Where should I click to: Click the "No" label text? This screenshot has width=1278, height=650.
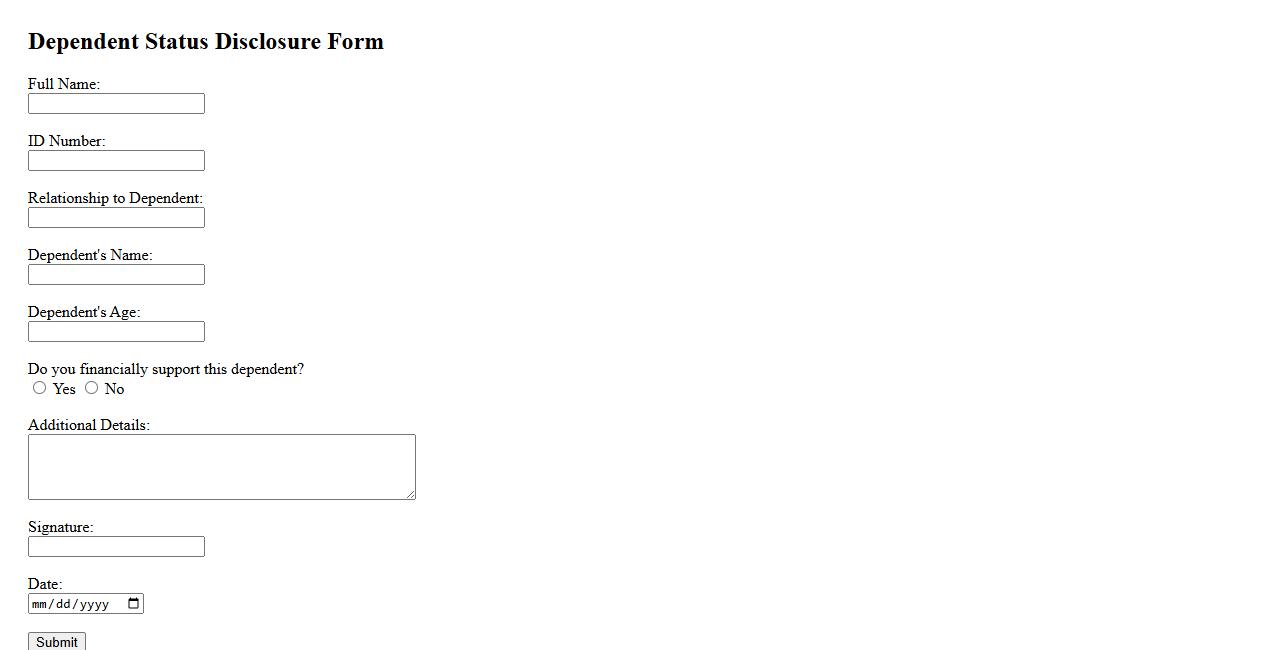click(114, 389)
